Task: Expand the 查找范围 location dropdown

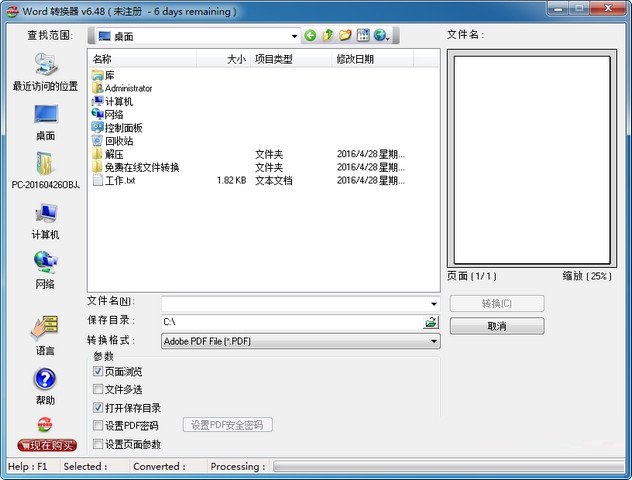Action: (x=295, y=36)
